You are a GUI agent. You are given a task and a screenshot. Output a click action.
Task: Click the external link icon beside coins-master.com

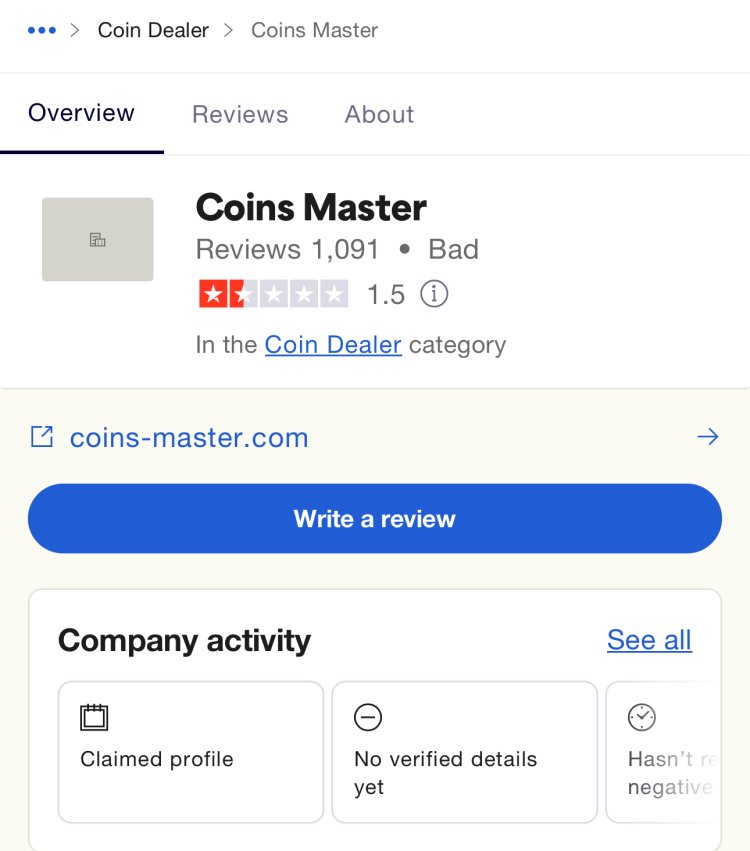42,437
